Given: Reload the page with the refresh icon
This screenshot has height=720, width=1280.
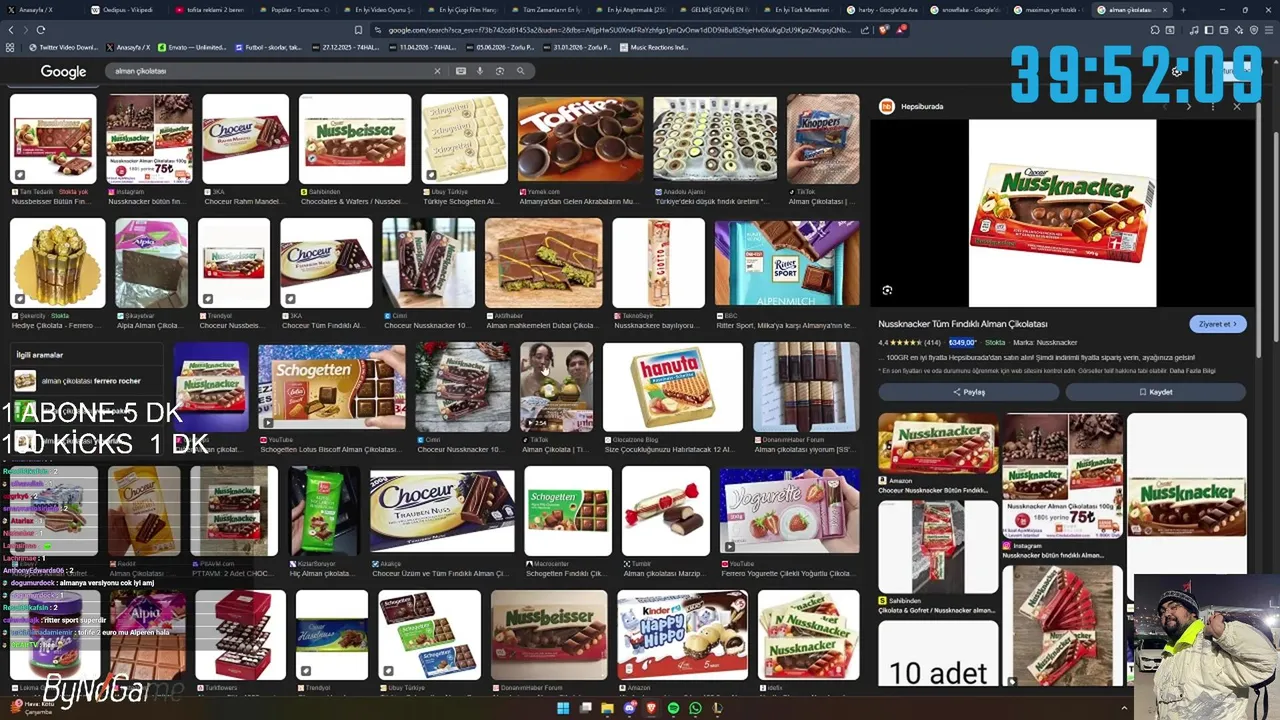Looking at the screenshot, I should pos(41,30).
